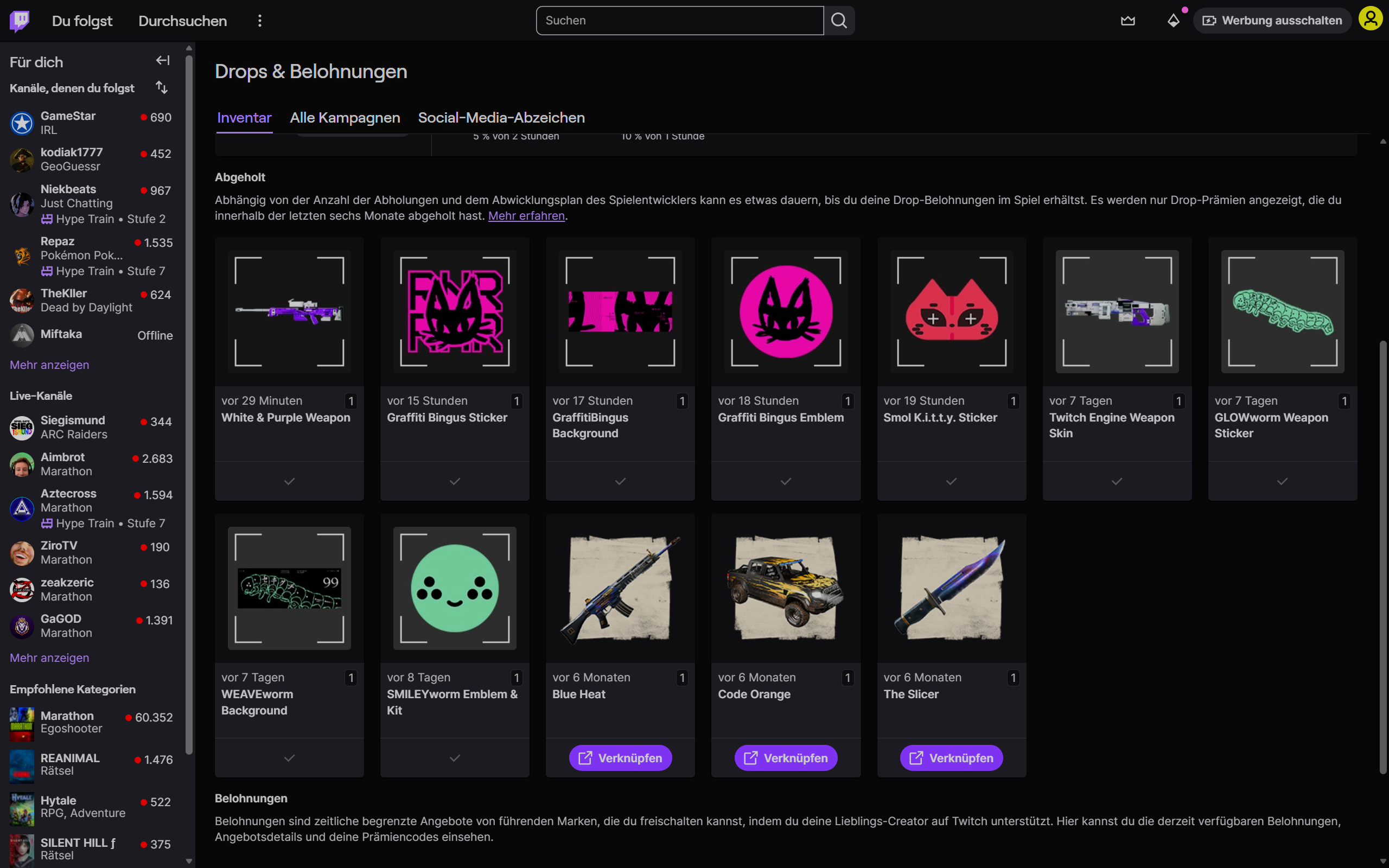Expand Live-Kanäle with Mehr anzeigen
This screenshot has width=1389, height=868.
tap(49, 658)
